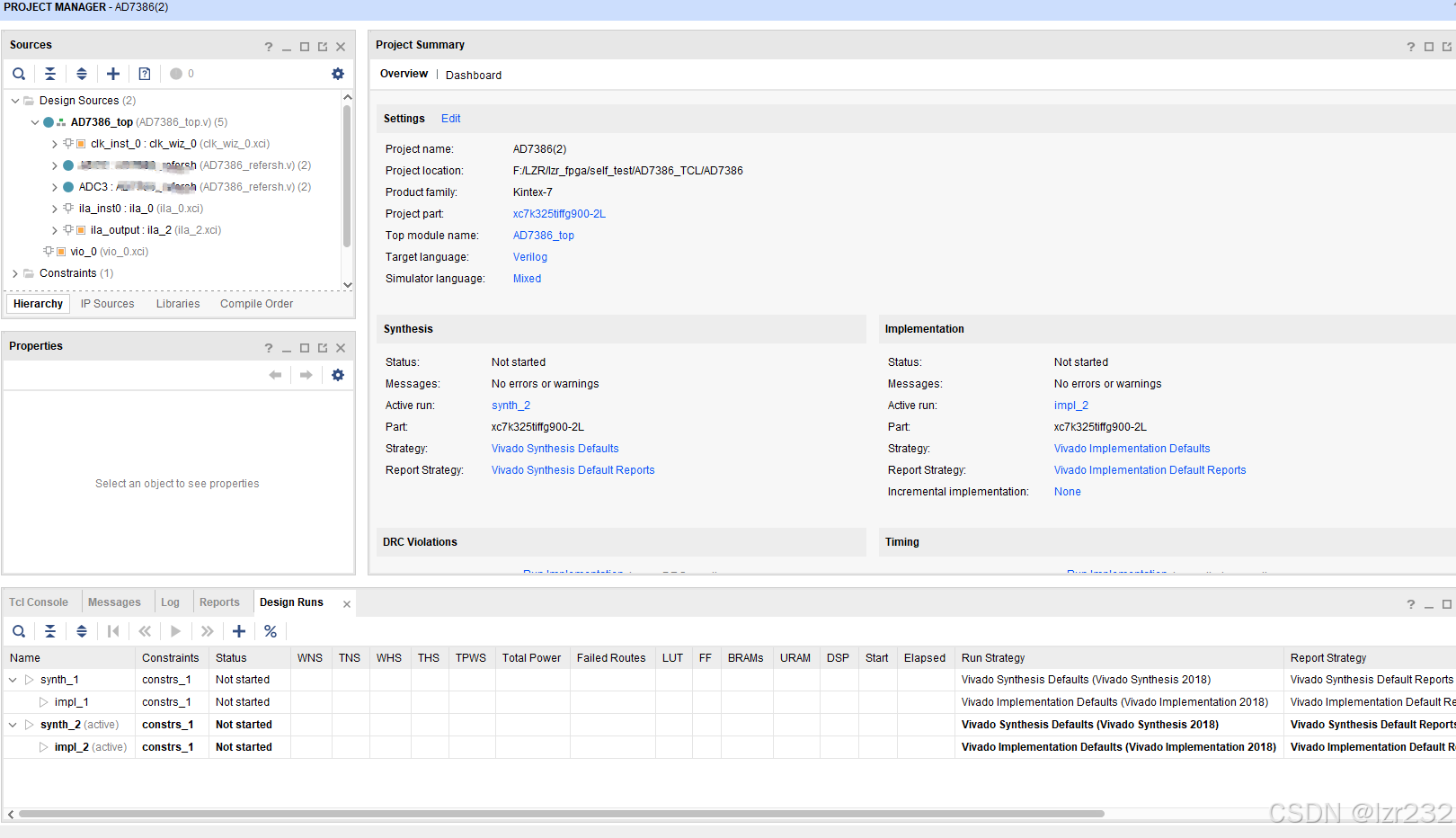
Task: Switch to IP Sources tab
Action: pyautogui.click(x=108, y=304)
